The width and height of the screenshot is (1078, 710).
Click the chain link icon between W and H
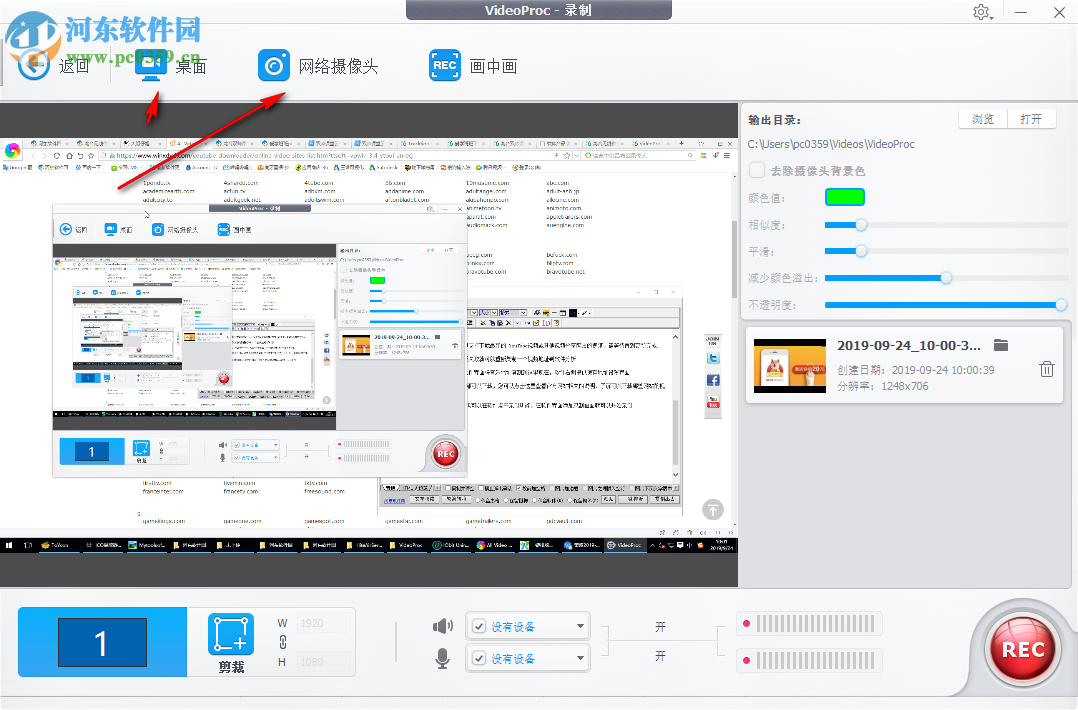point(283,640)
